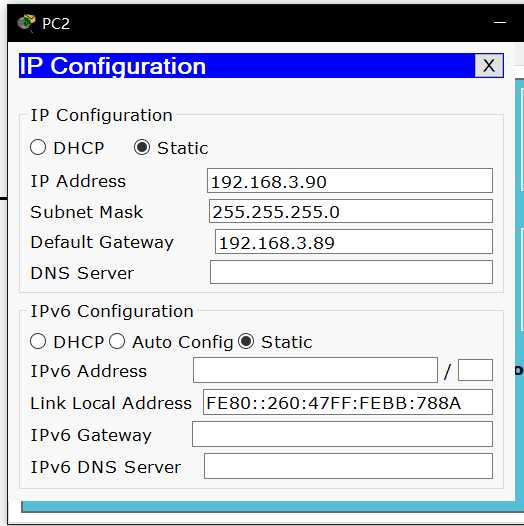The height and width of the screenshot is (526, 524).
Task: Click the IPv6 Gateway input field
Action: coord(342,434)
